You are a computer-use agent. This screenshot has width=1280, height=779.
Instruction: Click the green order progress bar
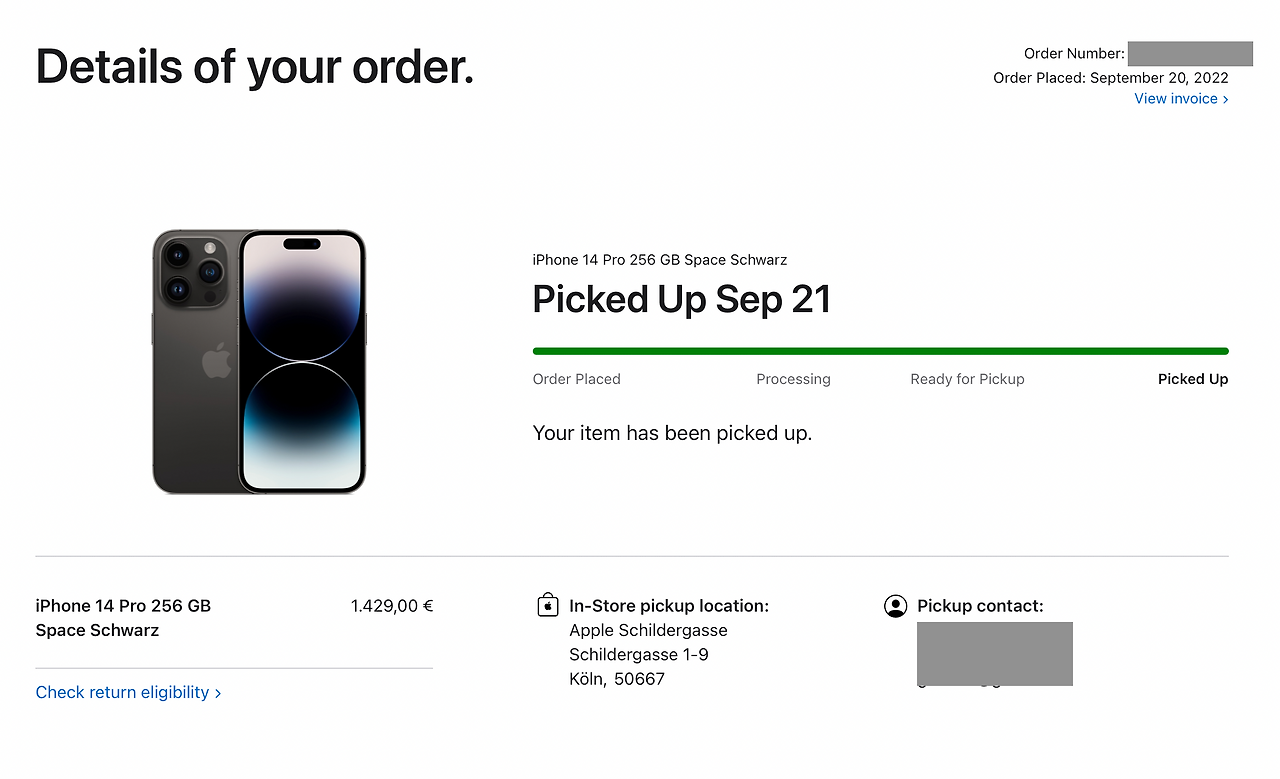(880, 351)
